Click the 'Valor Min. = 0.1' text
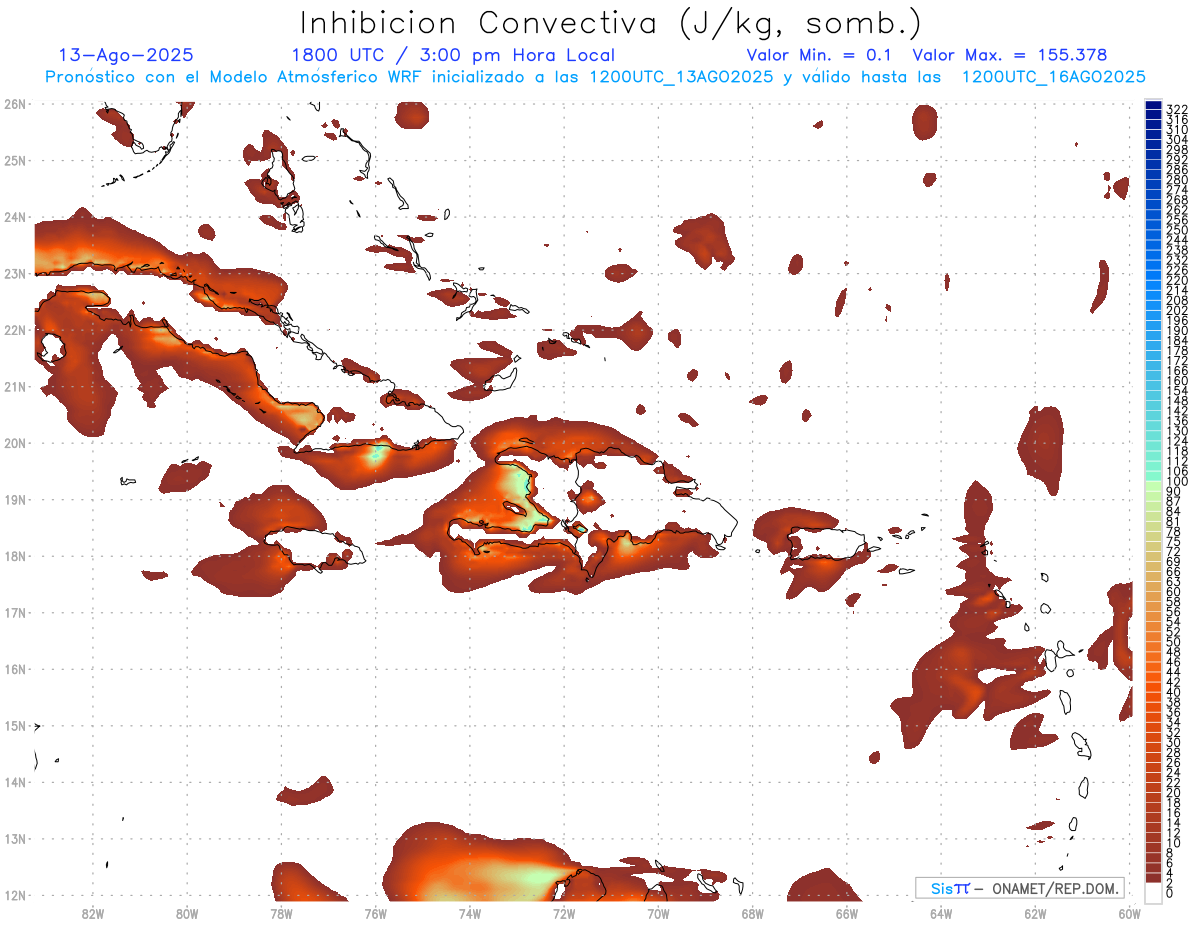 pos(820,55)
